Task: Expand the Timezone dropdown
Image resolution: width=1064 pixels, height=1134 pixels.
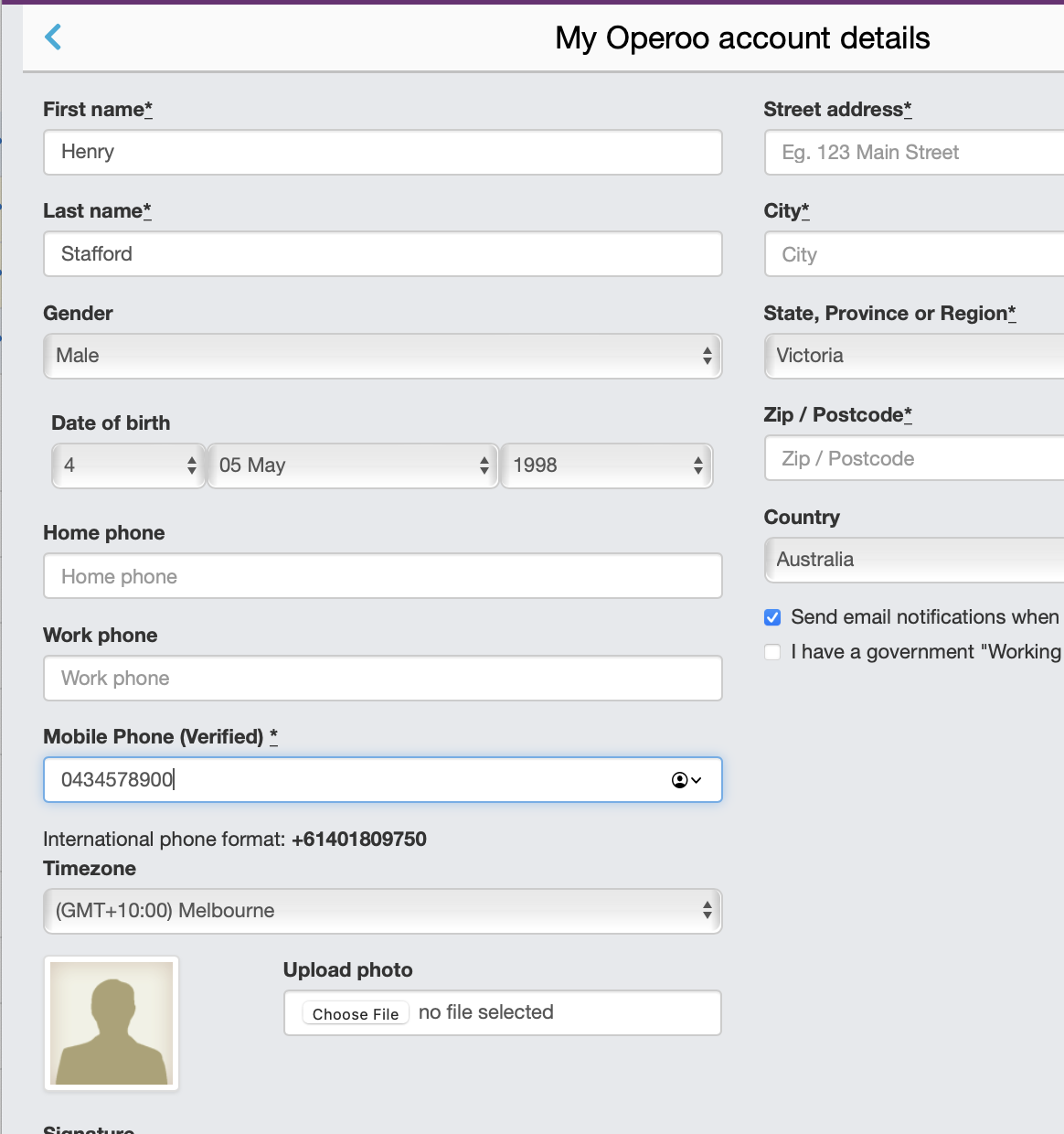Action: tap(382, 911)
